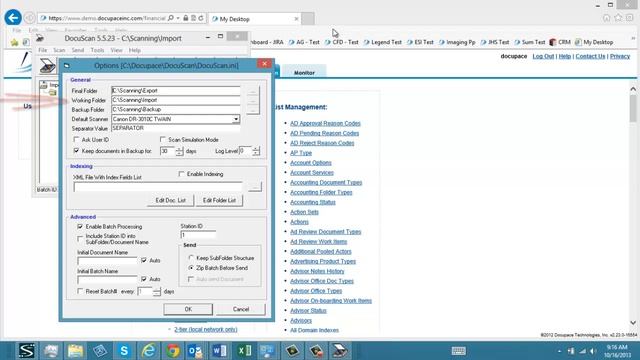Tick the Ask User ID checkbox
Viewport: 640px width, 360px height.
tap(76, 140)
